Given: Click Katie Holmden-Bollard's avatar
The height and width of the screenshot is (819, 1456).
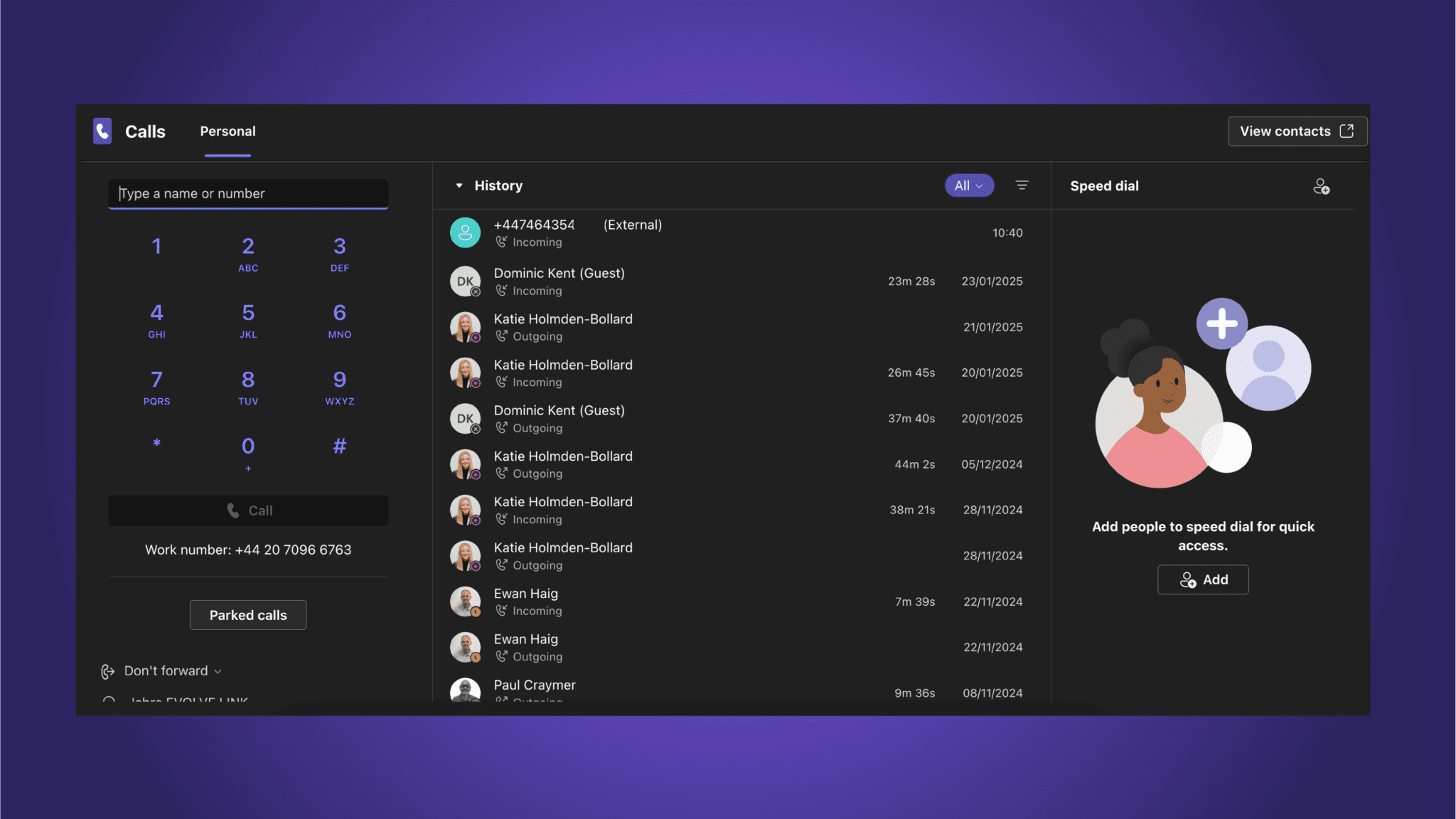Looking at the screenshot, I should 465,327.
